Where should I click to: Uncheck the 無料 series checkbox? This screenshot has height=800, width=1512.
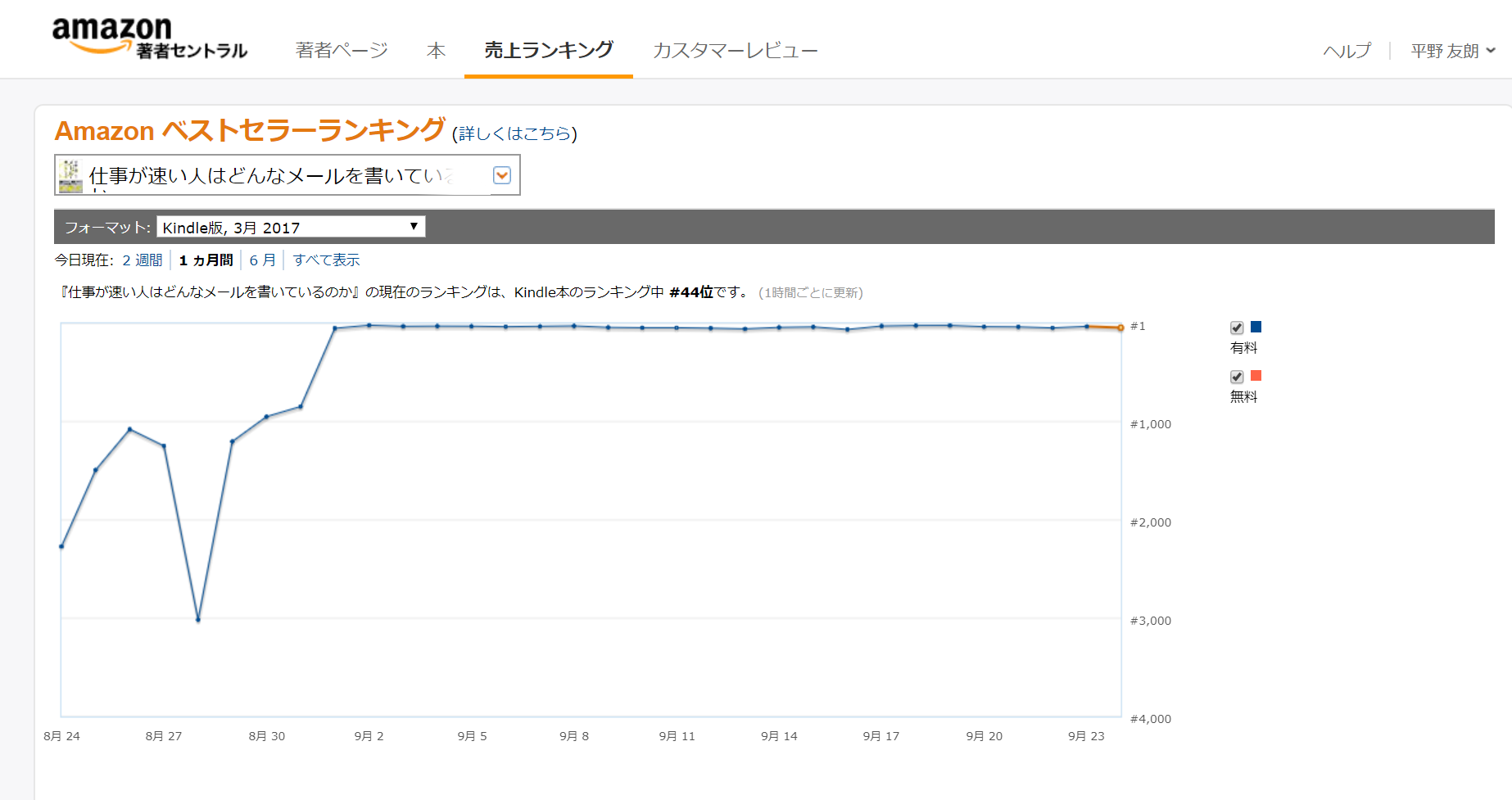[x=1237, y=377]
